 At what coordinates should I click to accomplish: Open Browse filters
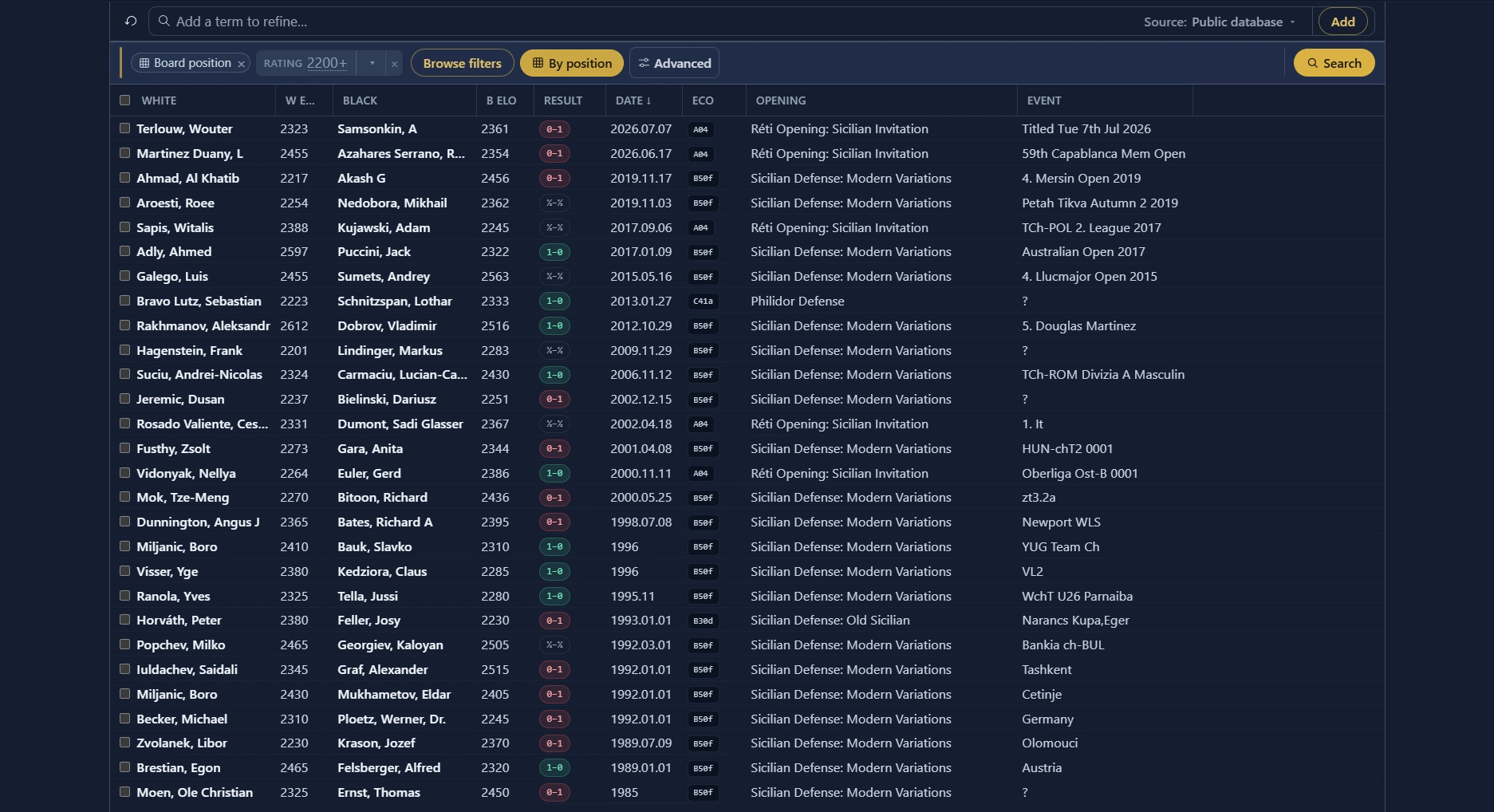coord(463,63)
